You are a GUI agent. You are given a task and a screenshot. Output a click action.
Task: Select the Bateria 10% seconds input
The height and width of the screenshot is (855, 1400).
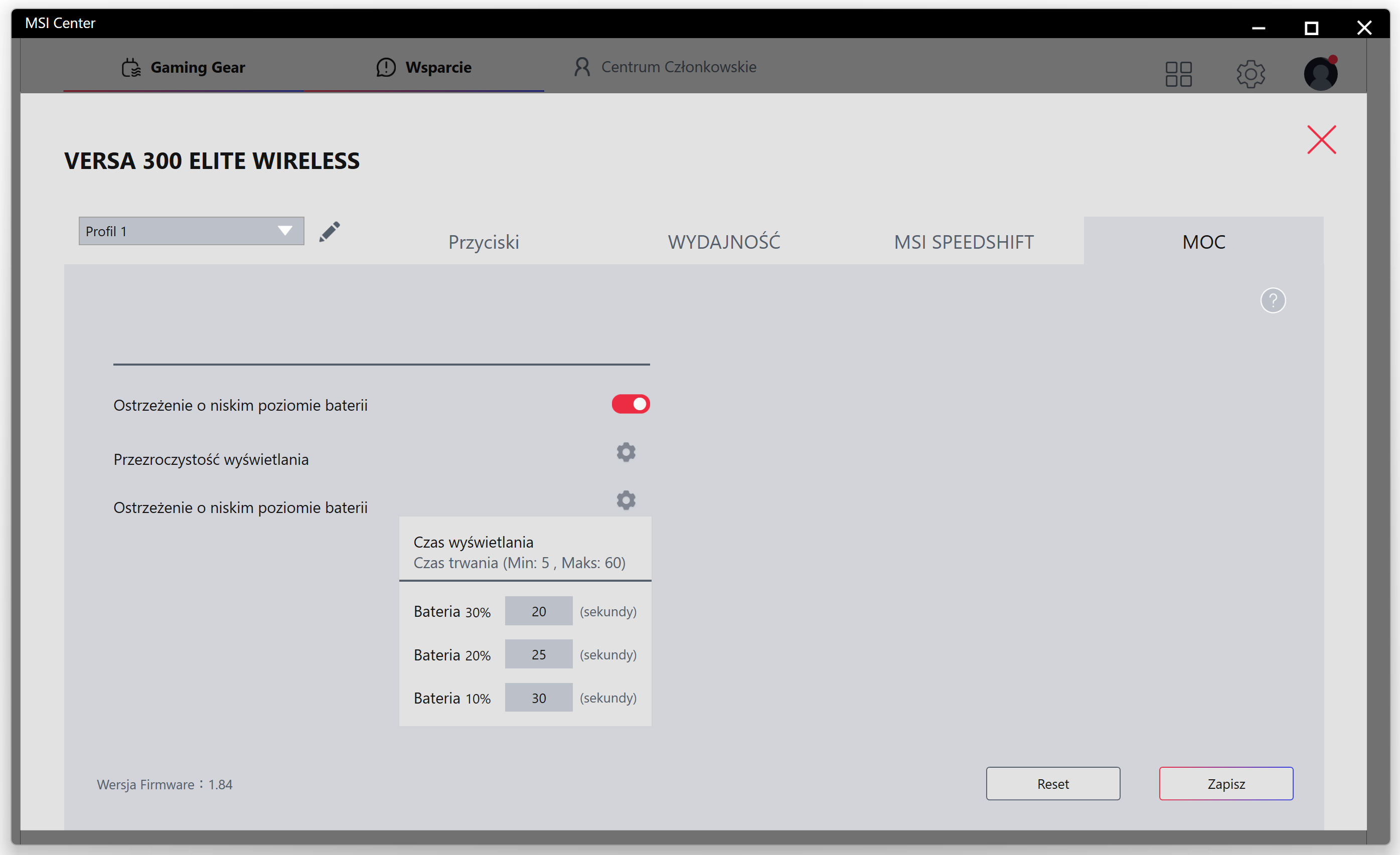(x=538, y=698)
